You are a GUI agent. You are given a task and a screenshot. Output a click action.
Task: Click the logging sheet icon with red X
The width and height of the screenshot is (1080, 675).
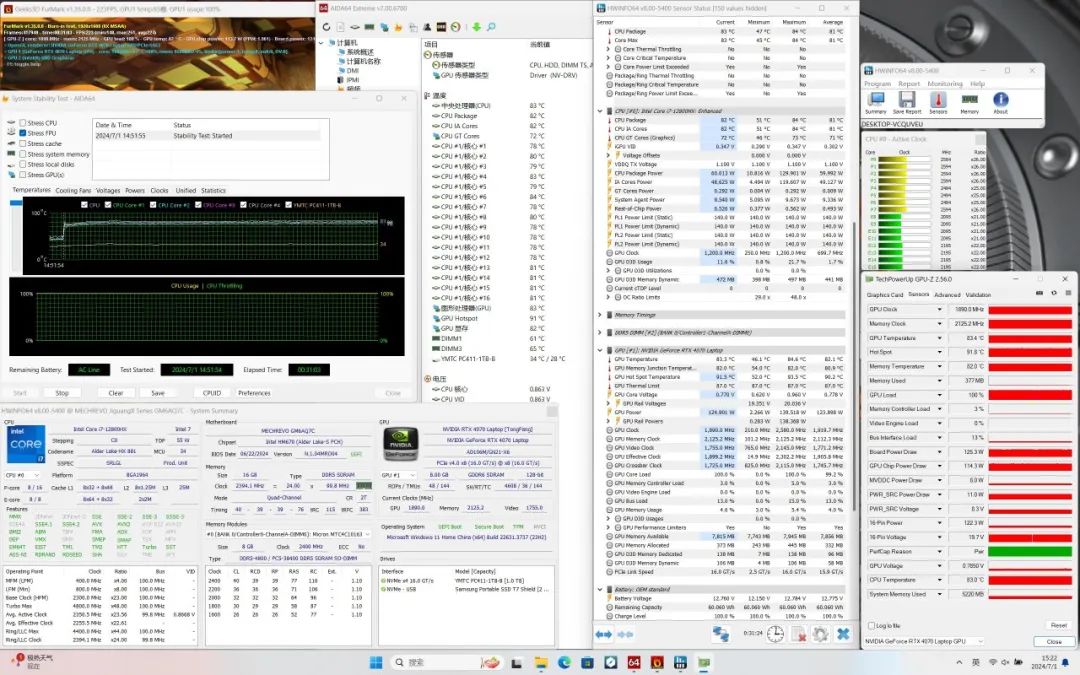(x=798, y=634)
